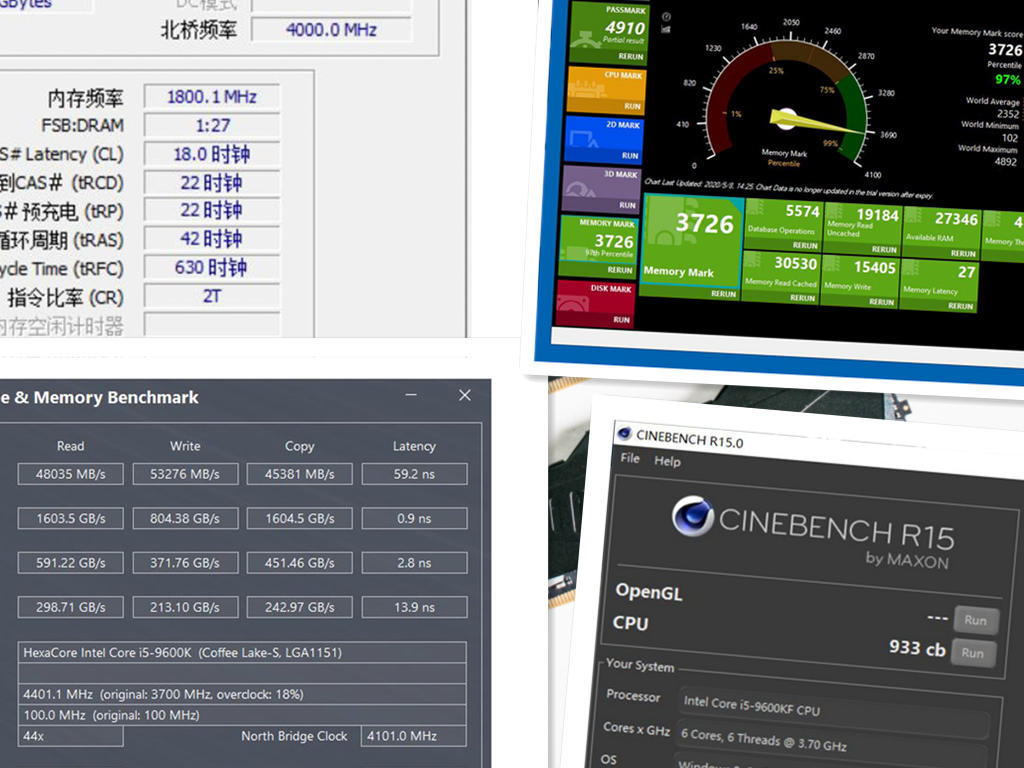Rerun the Available RAM test
The image size is (1024, 768).
coord(963,253)
